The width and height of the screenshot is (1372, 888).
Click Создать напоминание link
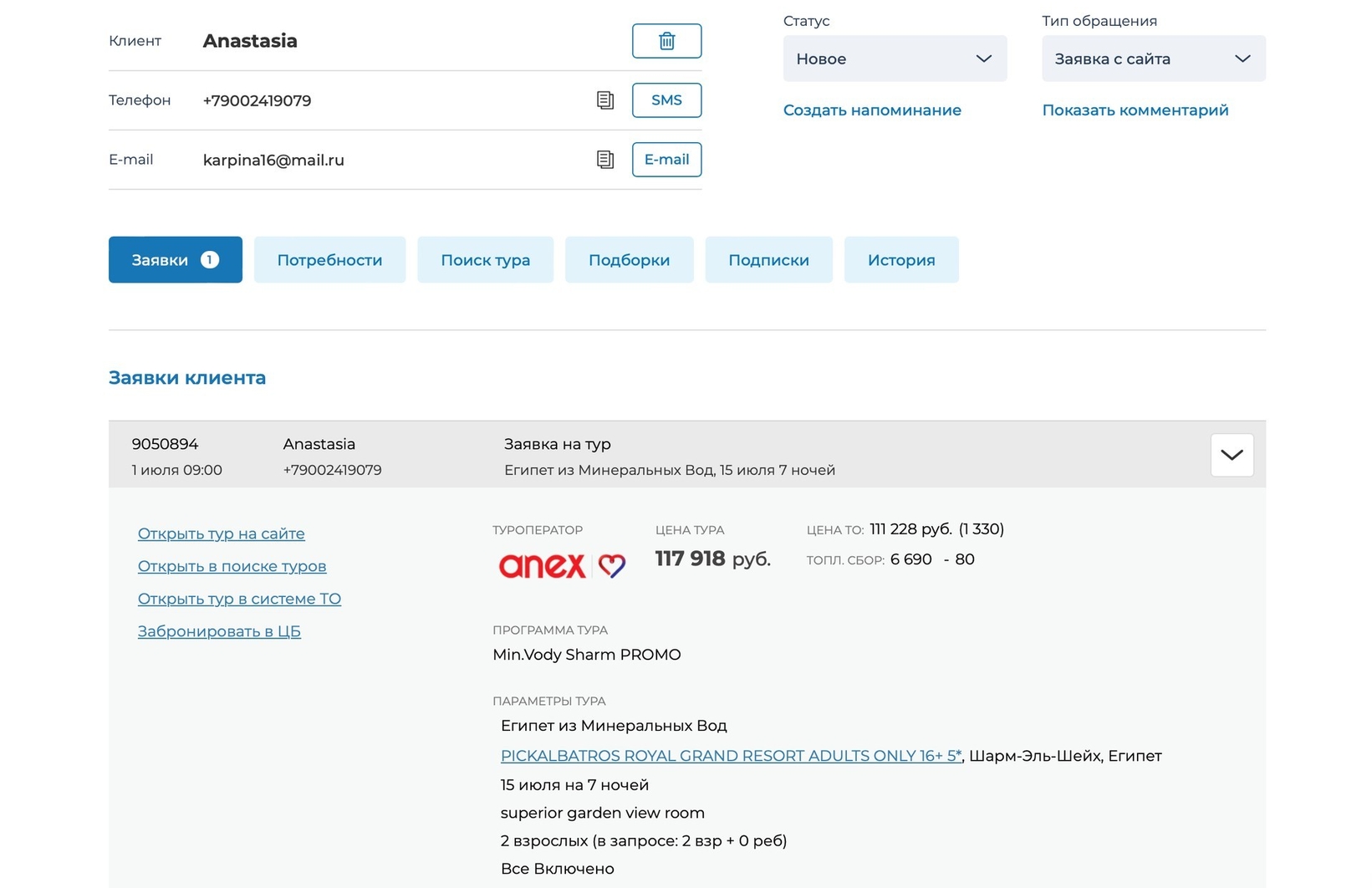tap(872, 110)
